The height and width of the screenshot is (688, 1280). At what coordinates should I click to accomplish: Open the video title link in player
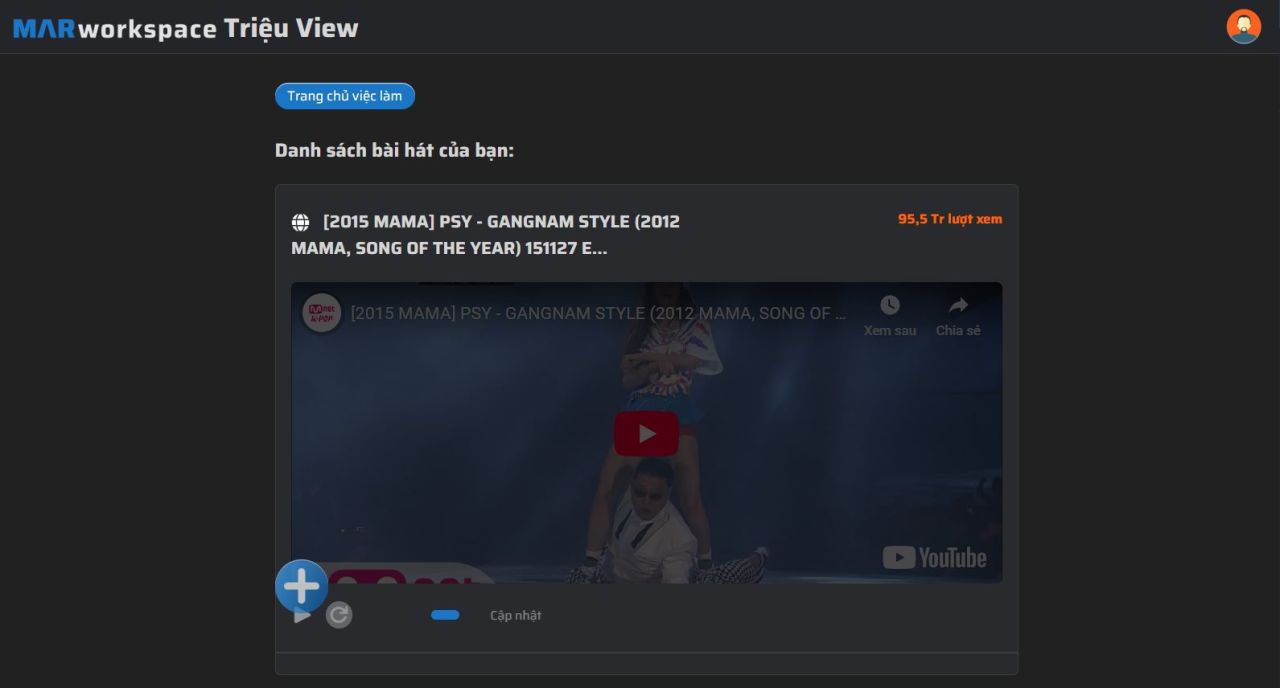598,313
